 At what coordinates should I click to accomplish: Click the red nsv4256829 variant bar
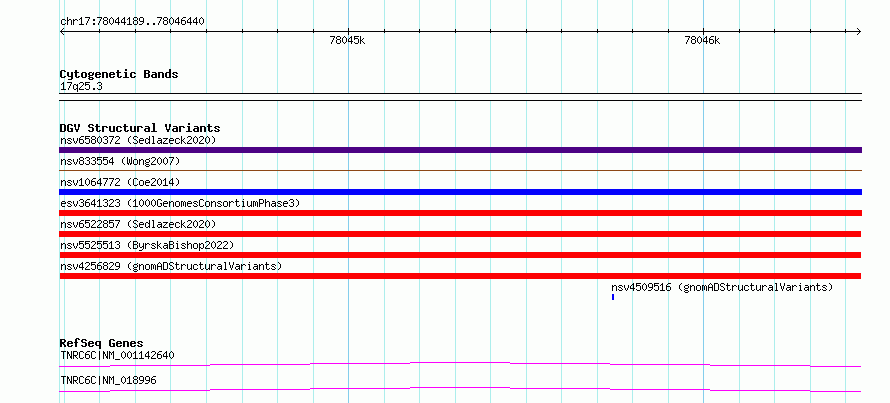point(460,276)
